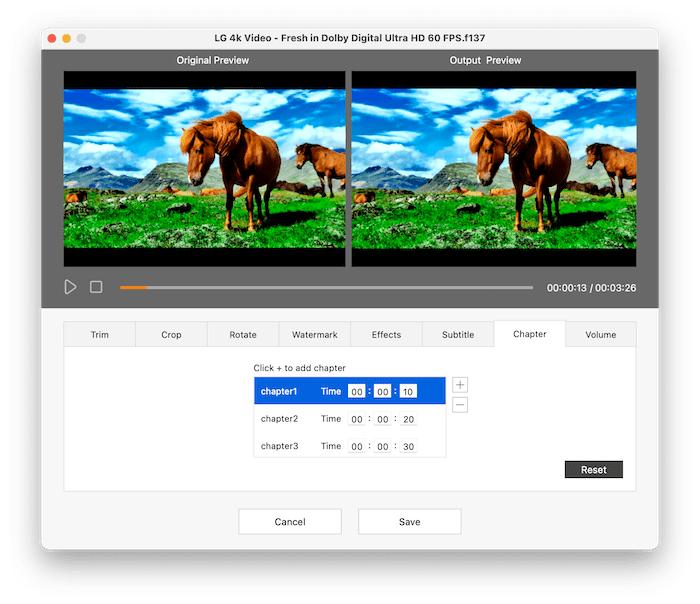
Task: Go to the Watermark tab
Action: coord(314,335)
